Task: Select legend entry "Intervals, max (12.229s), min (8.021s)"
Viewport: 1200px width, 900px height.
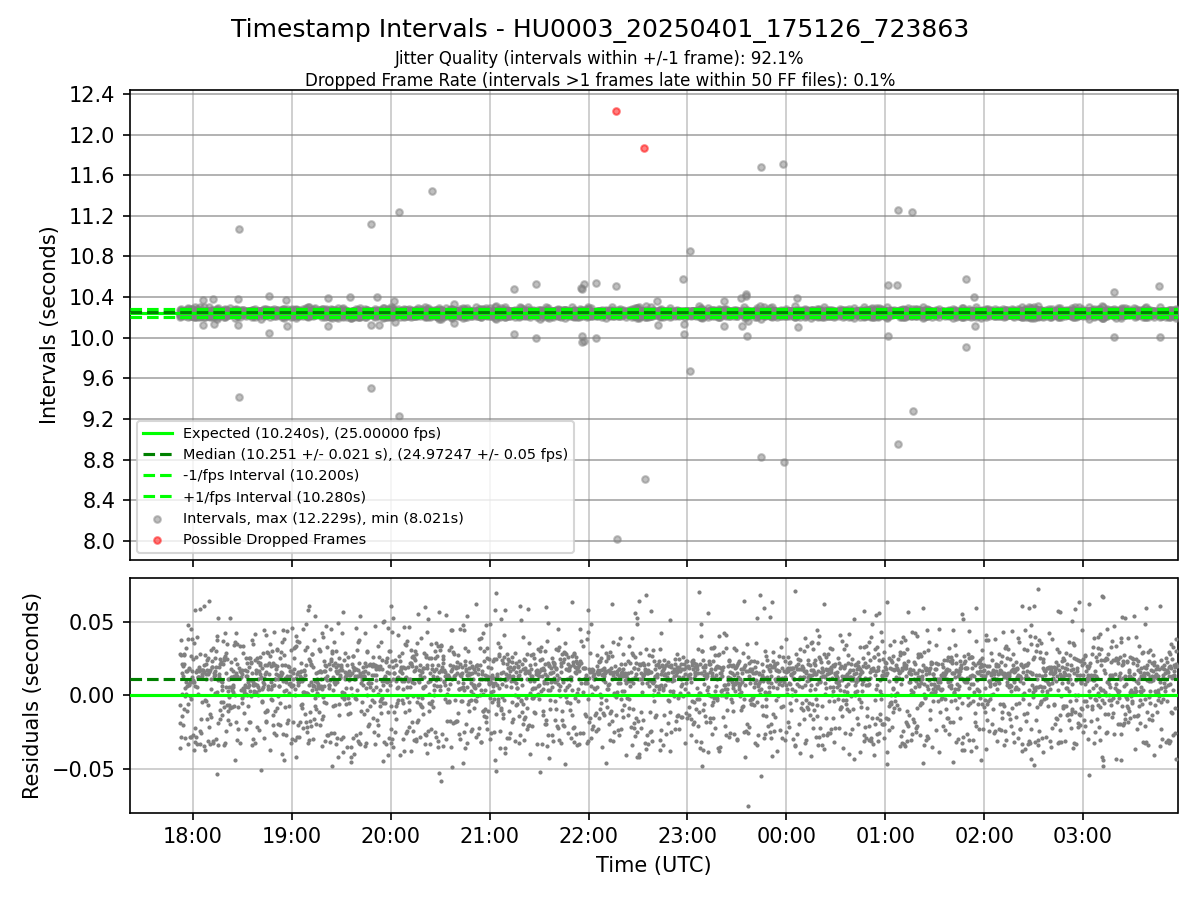Action: (x=323, y=518)
